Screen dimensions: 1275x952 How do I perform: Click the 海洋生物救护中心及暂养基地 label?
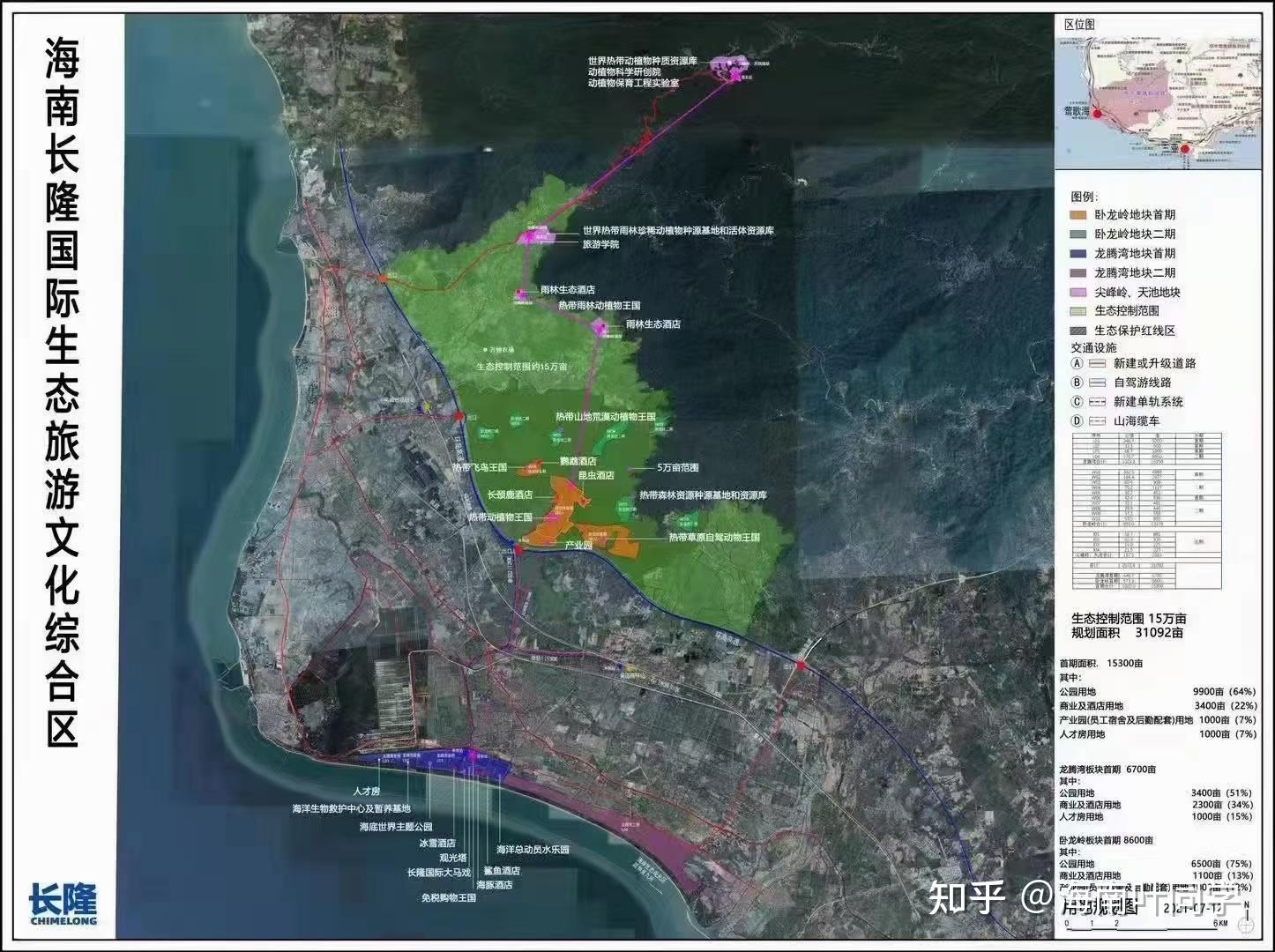point(352,808)
